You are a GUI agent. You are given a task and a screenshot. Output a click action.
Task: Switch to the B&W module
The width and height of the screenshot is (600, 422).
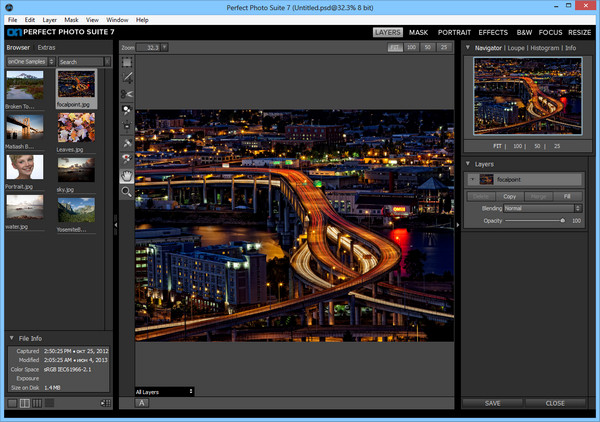(x=524, y=33)
